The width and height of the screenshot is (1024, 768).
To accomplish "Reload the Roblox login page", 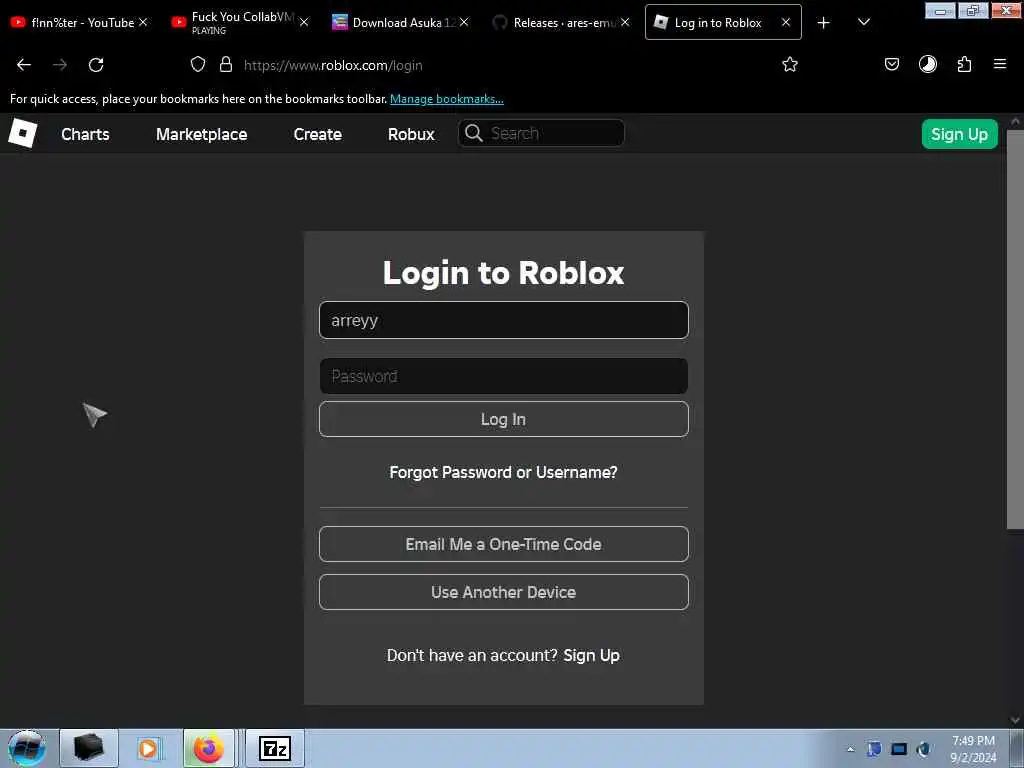I will pos(96,65).
